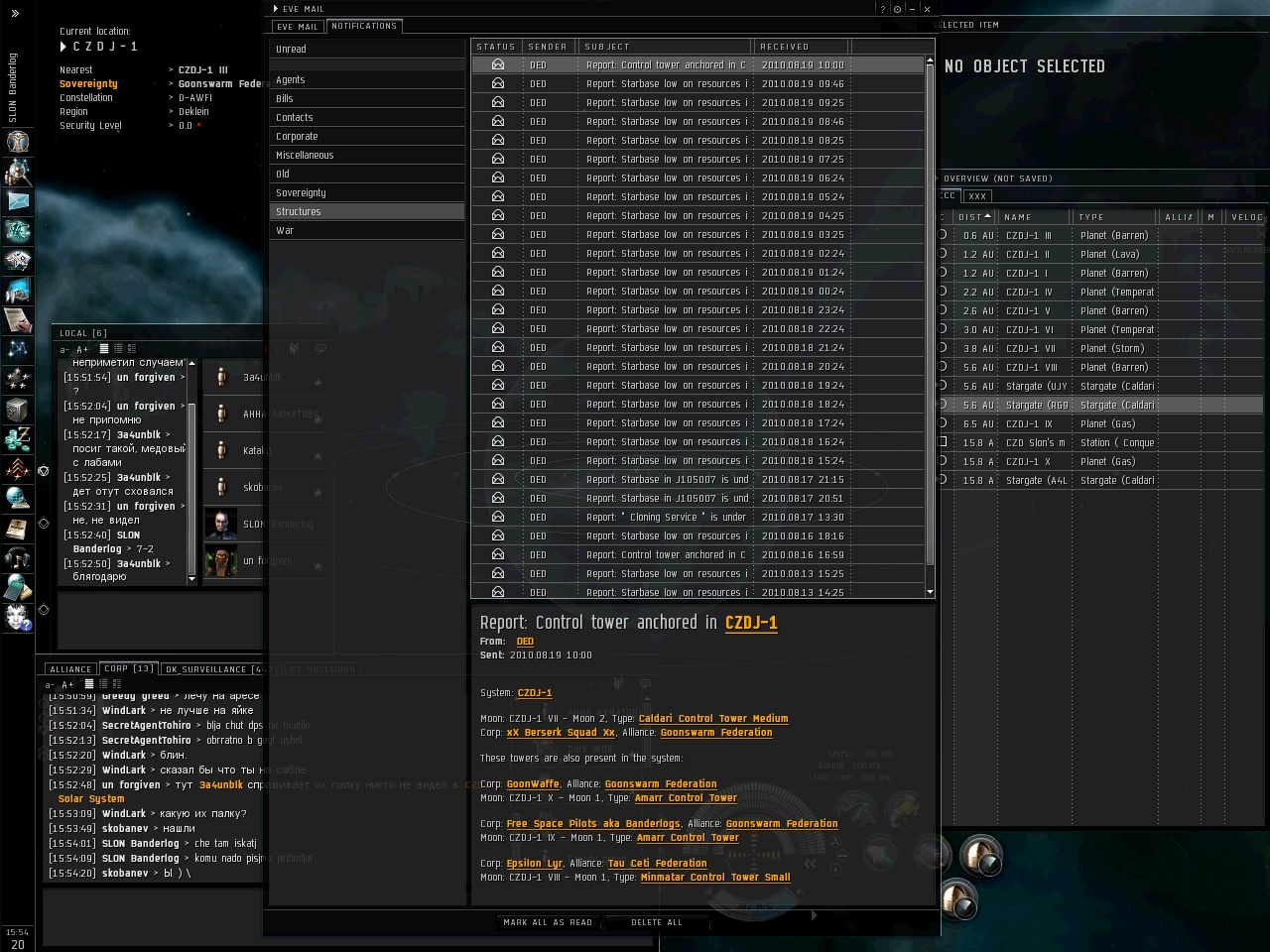Click the Delete All button

pos(657,922)
